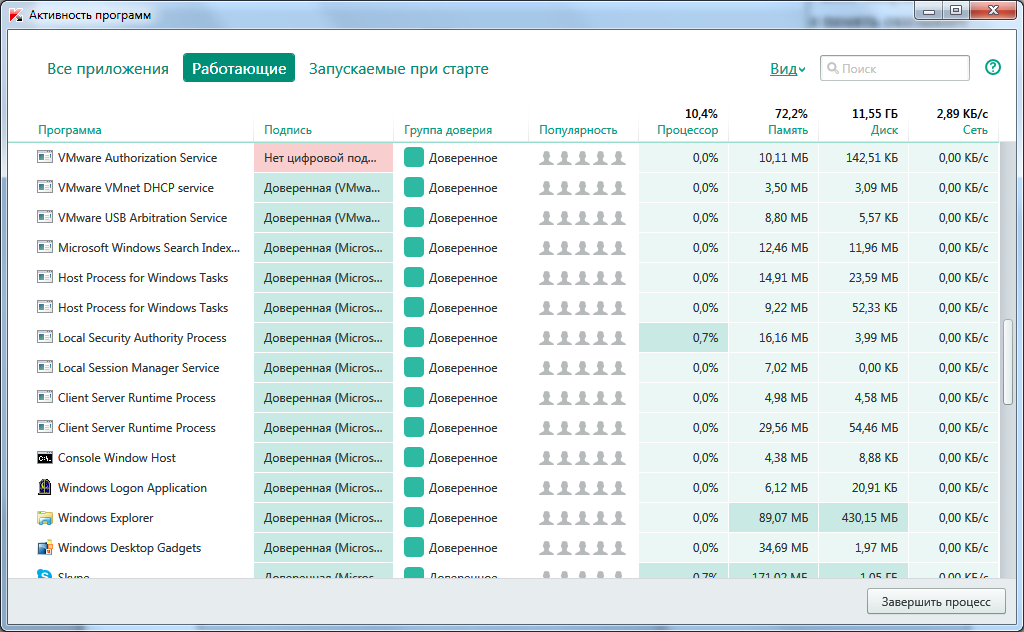
Task: Sort by the Процессор column header
Action: (x=687, y=130)
